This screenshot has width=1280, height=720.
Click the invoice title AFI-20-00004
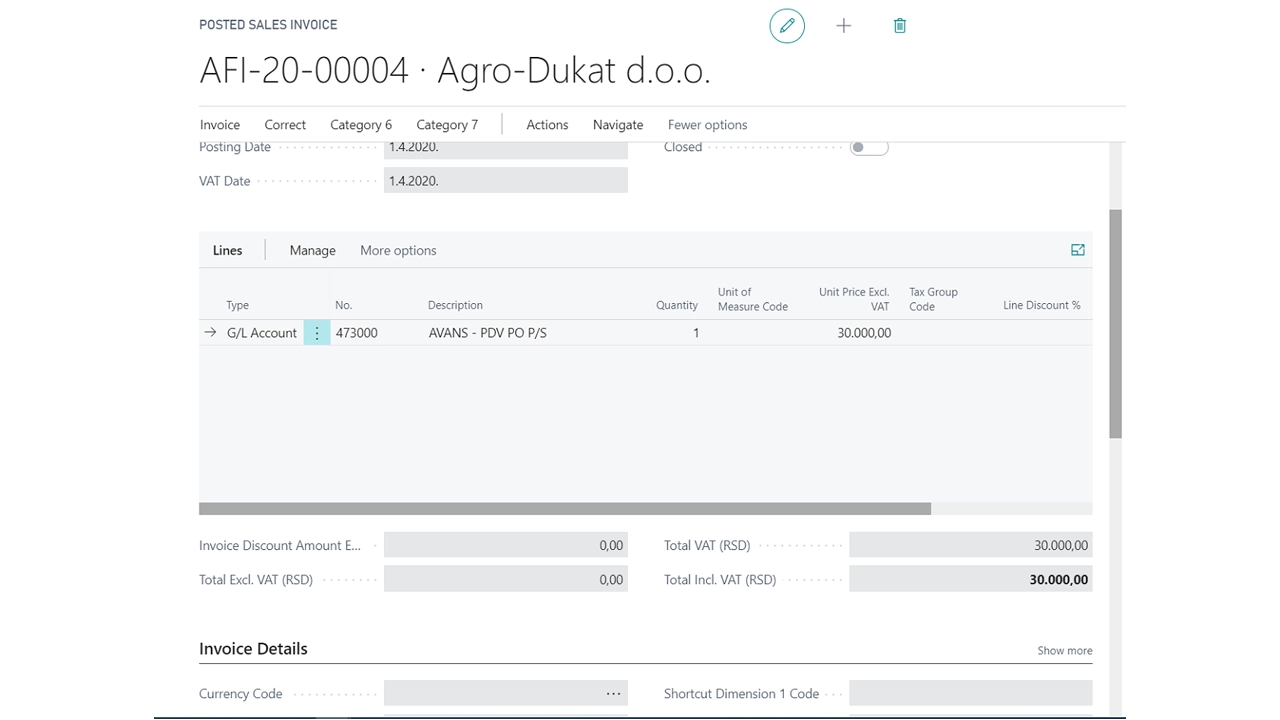[x=304, y=71]
